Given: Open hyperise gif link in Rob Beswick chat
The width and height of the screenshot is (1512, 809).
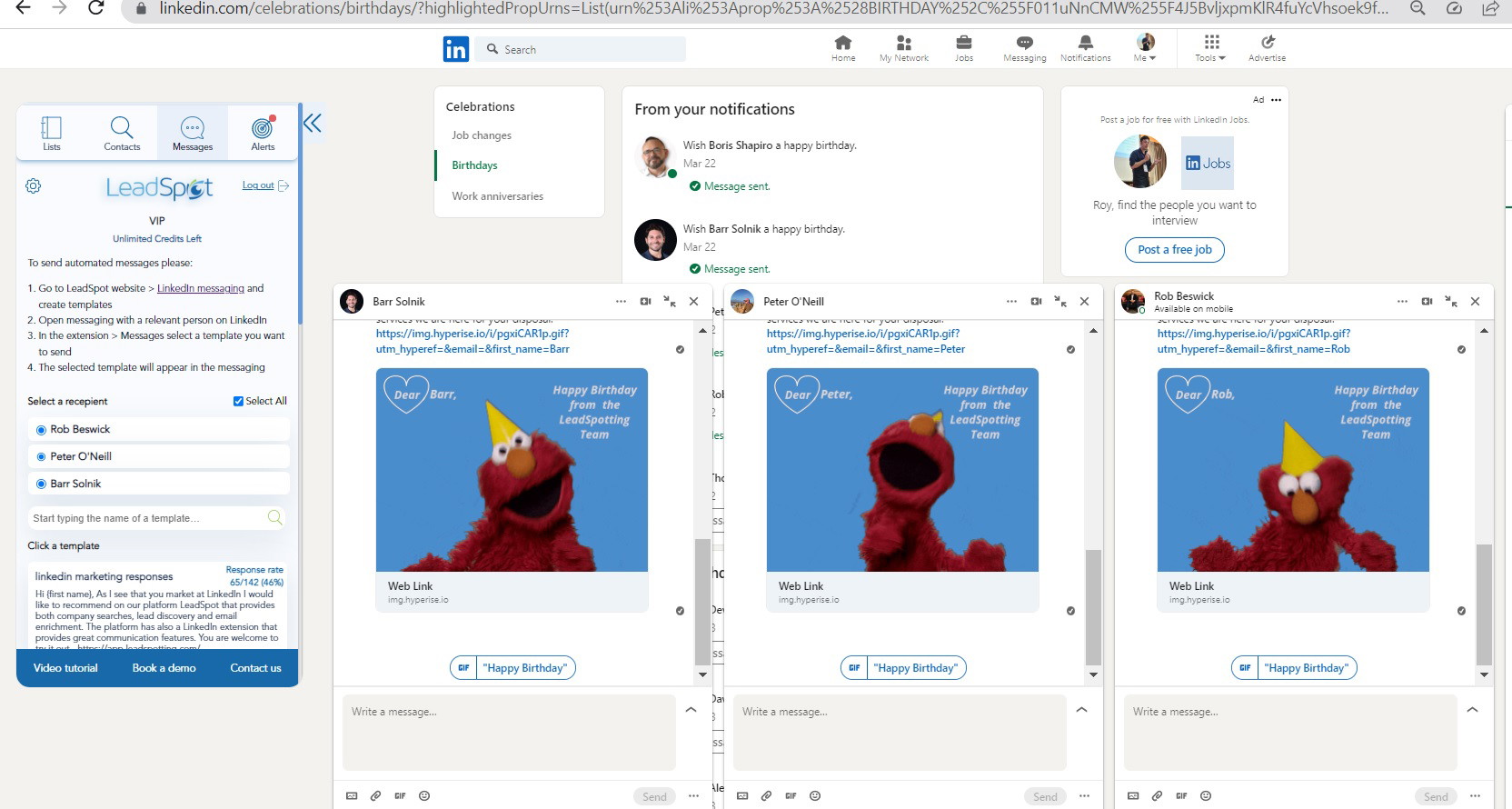Looking at the screenshot, I should 1254,341.
